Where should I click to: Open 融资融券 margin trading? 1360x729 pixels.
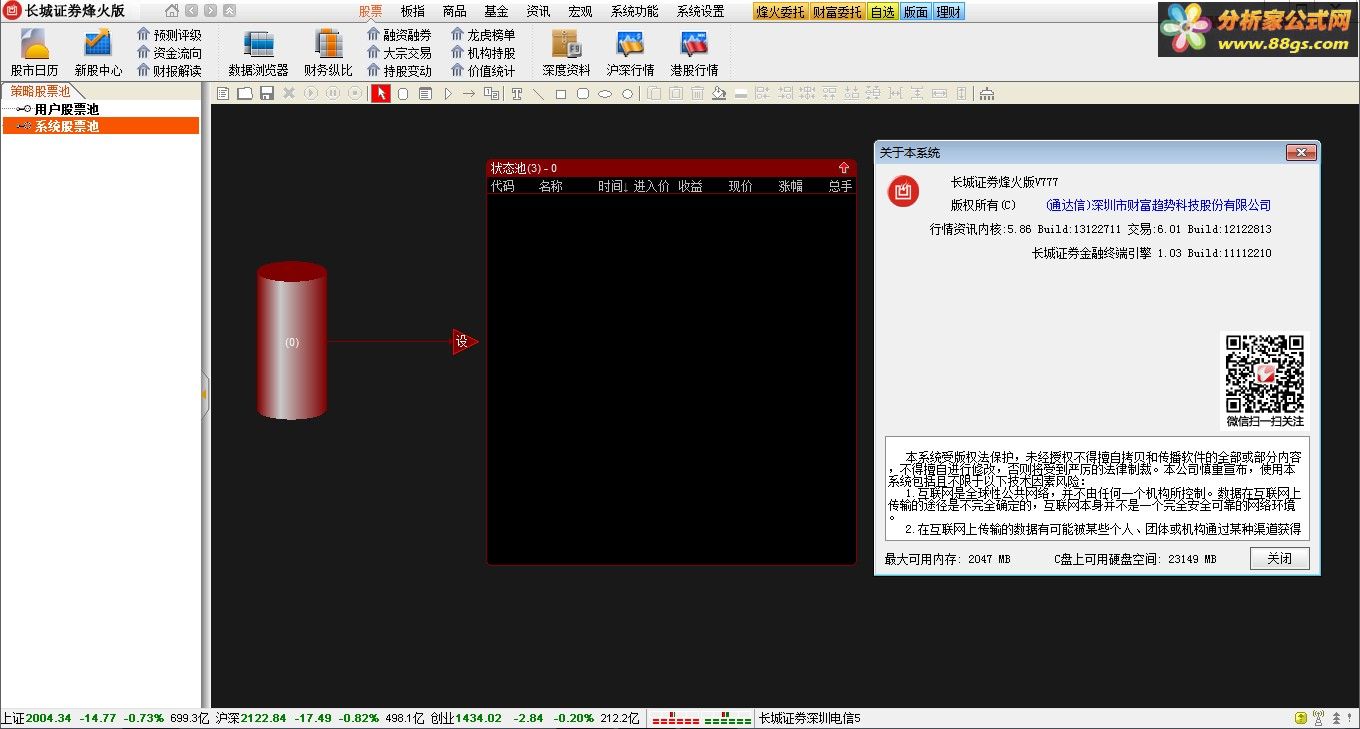(x=398, y=35)
